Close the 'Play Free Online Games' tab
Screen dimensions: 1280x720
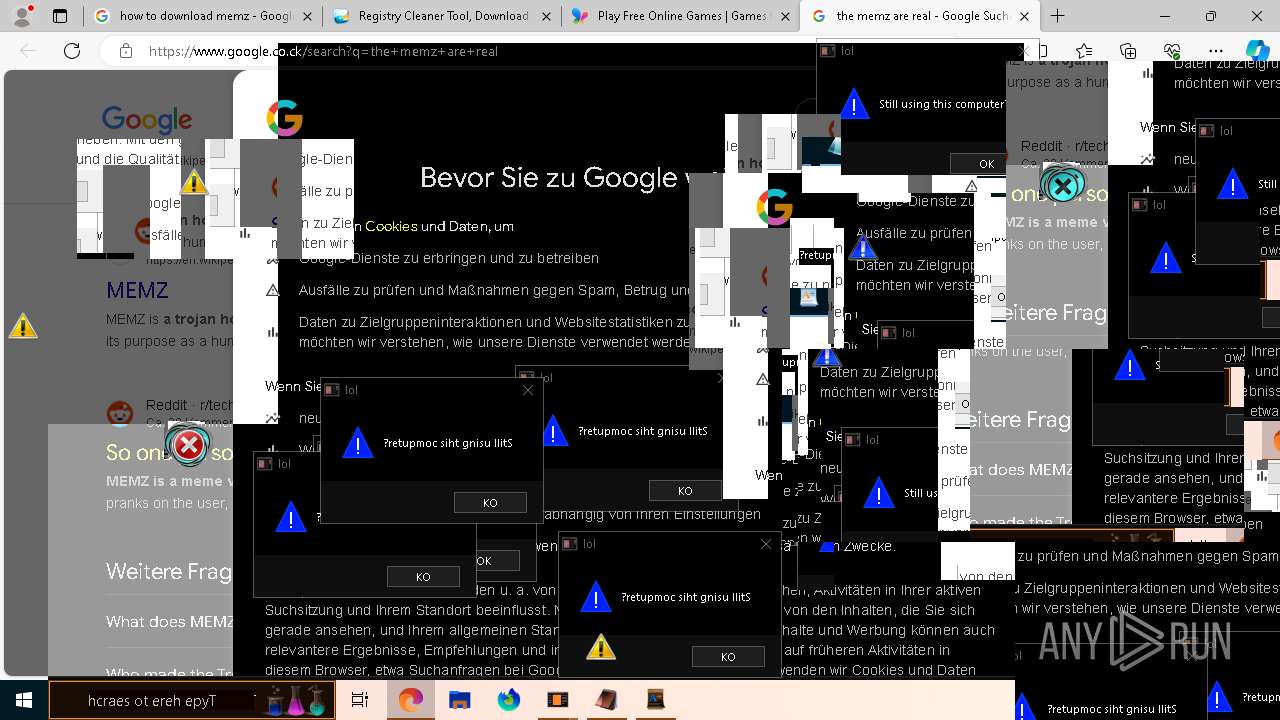[785, 16]
